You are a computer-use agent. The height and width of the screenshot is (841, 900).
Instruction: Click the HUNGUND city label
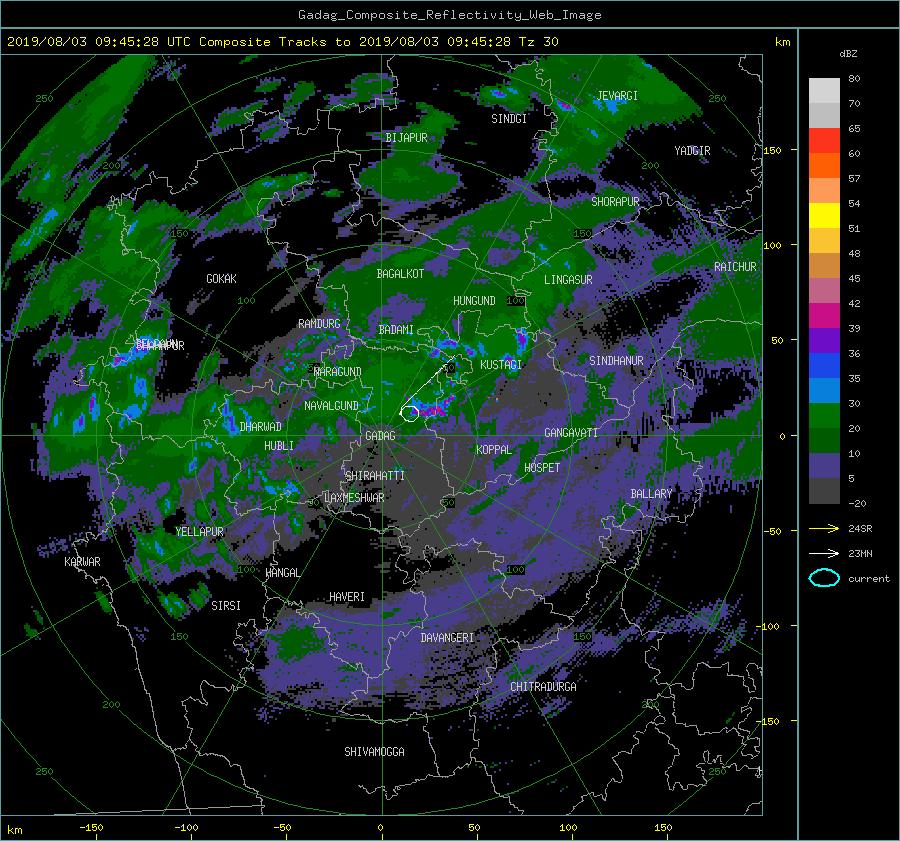point(474,301)
